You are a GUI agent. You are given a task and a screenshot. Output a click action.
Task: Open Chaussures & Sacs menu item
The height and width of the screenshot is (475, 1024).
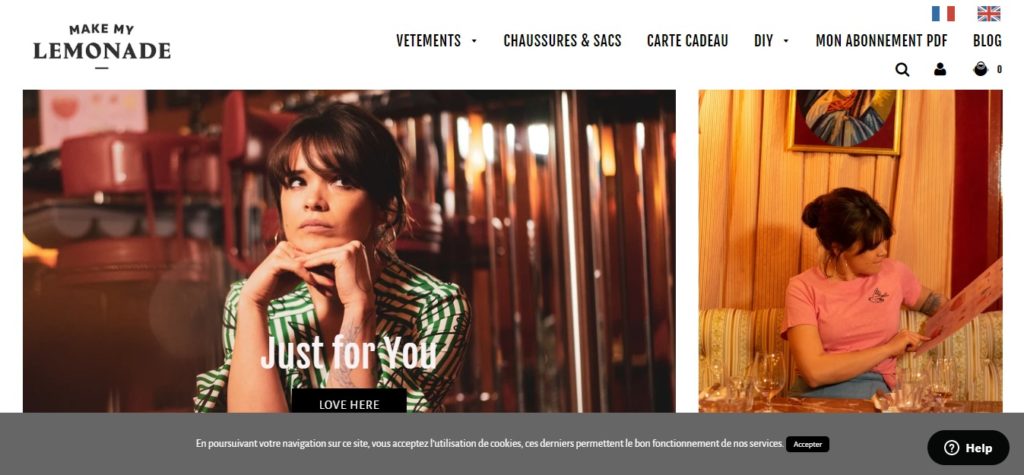point(562,41)
